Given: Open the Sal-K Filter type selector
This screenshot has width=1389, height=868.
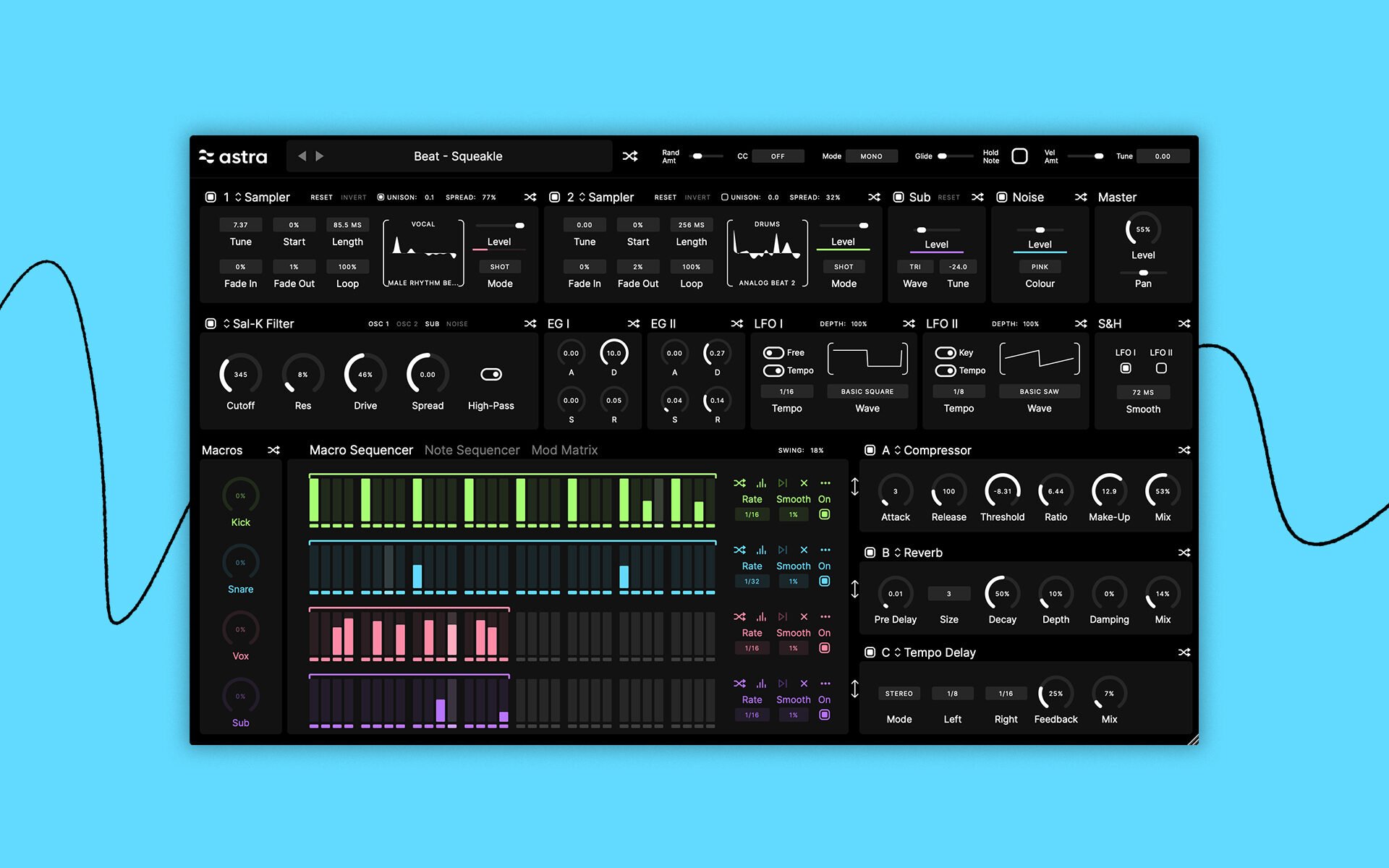Looking at the screenshot, I should point(226,324).
